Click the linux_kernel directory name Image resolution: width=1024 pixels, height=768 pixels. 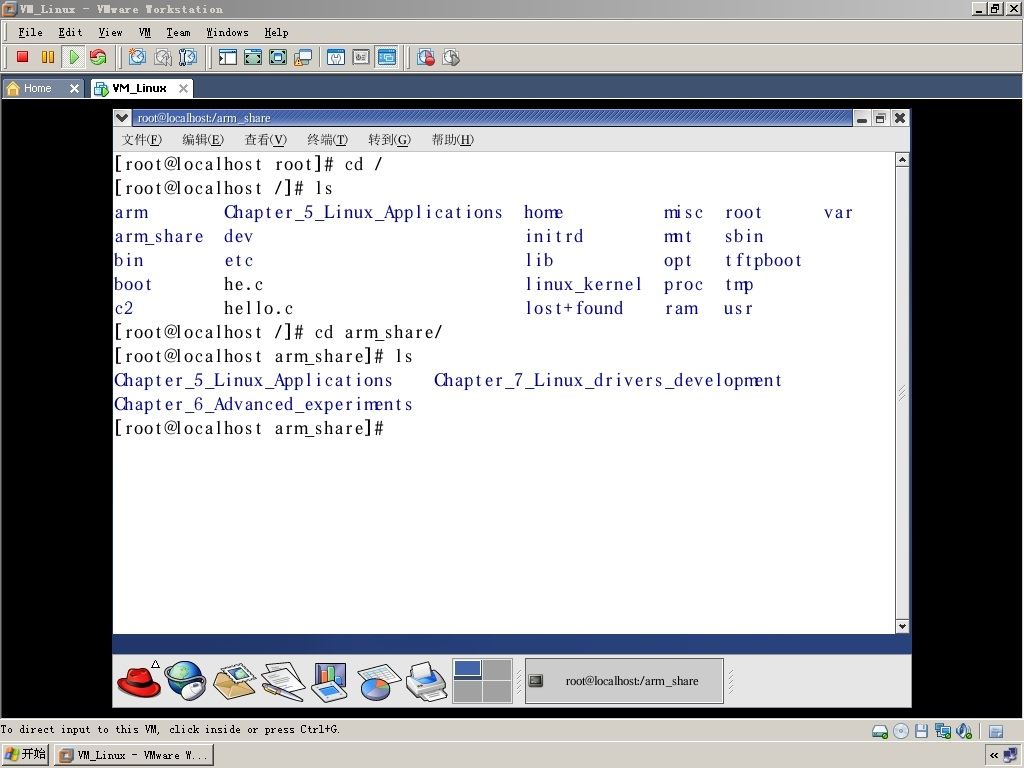[x=584, y=285]
